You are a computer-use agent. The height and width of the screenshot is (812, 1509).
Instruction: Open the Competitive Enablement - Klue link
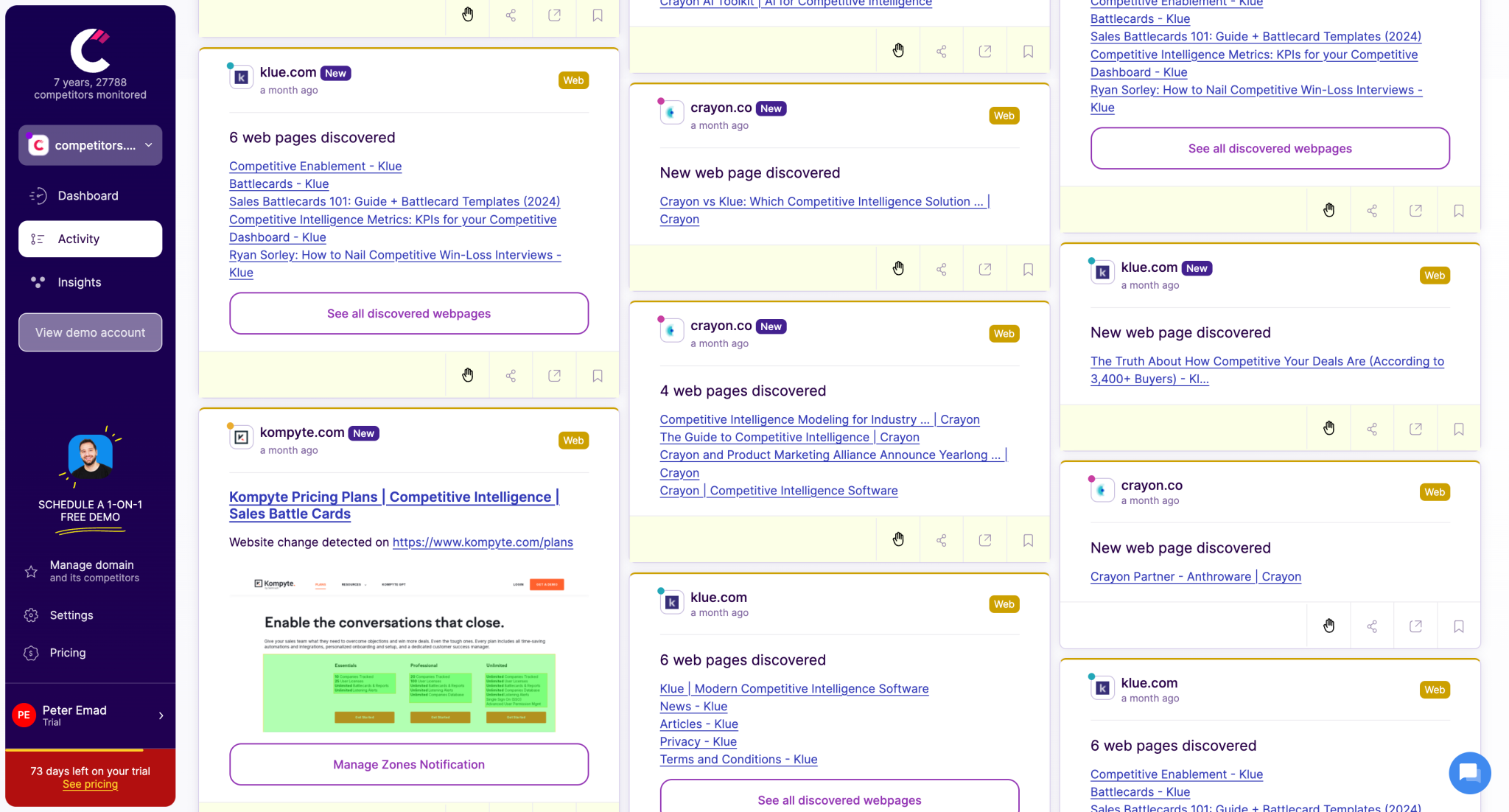[315, 166]
